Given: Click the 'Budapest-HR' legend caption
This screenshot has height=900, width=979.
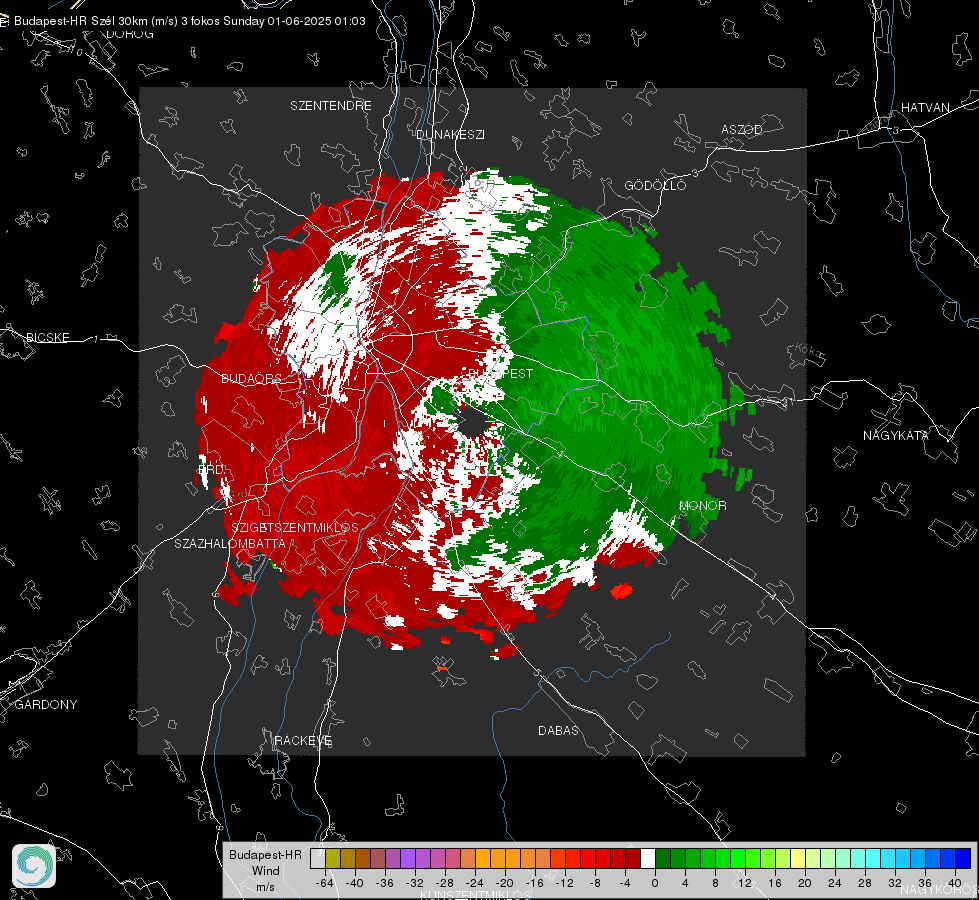Looking at the screenshot, I should click(265, 855).
